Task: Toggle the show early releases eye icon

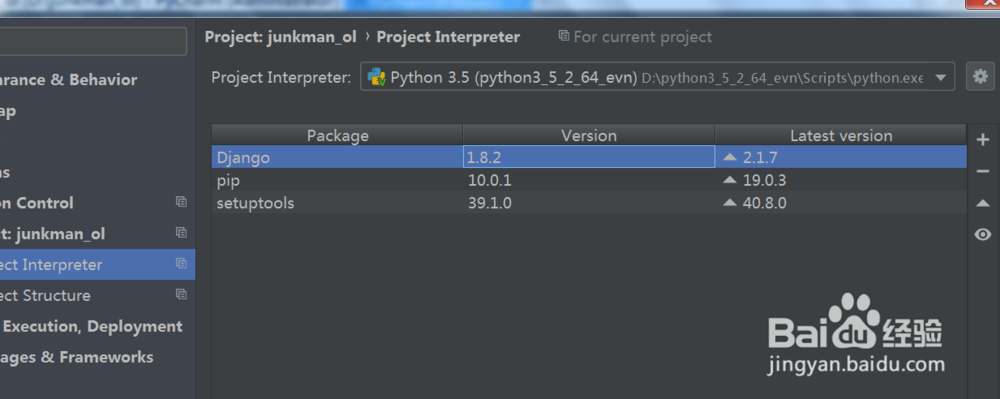Action: pos(983,235)
